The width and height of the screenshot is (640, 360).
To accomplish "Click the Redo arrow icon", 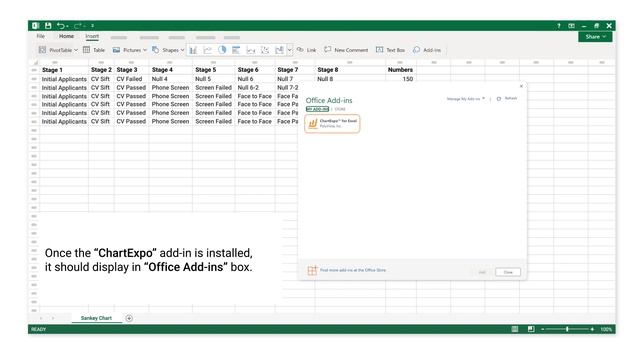I will (78, 26).
